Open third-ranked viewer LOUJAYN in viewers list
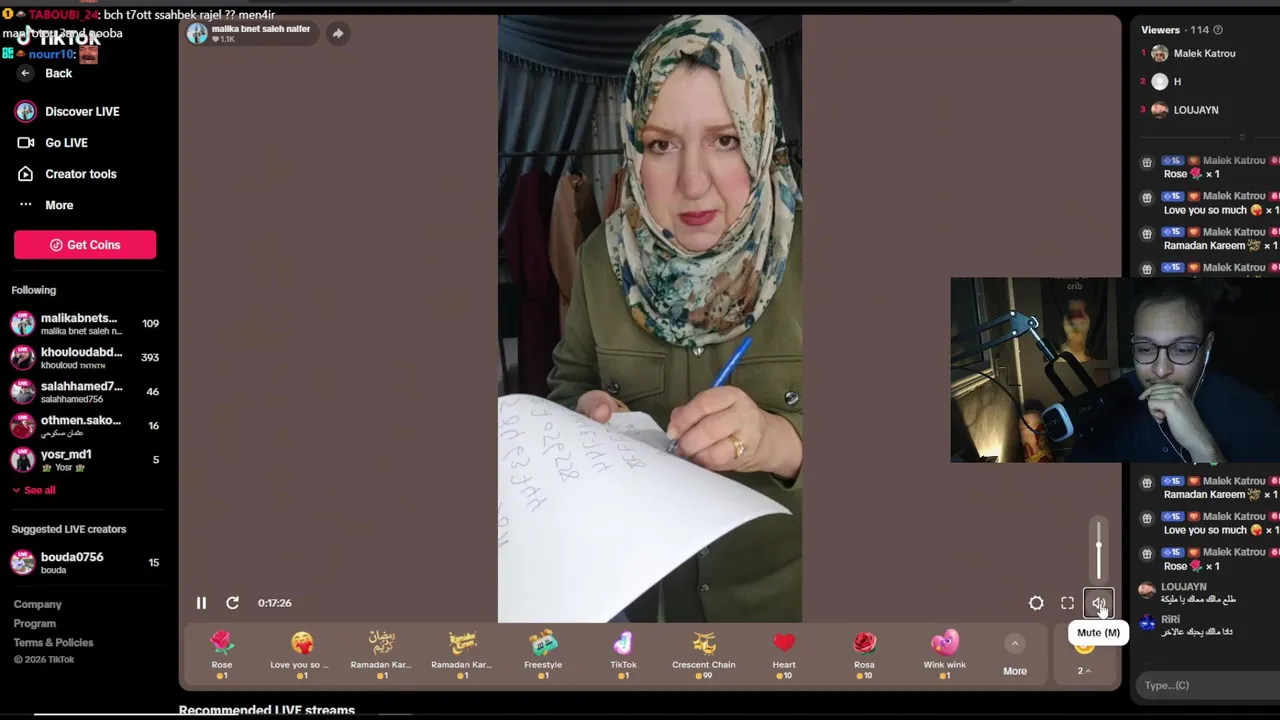The image size is (1280, 720). [x=1196, y=110]
